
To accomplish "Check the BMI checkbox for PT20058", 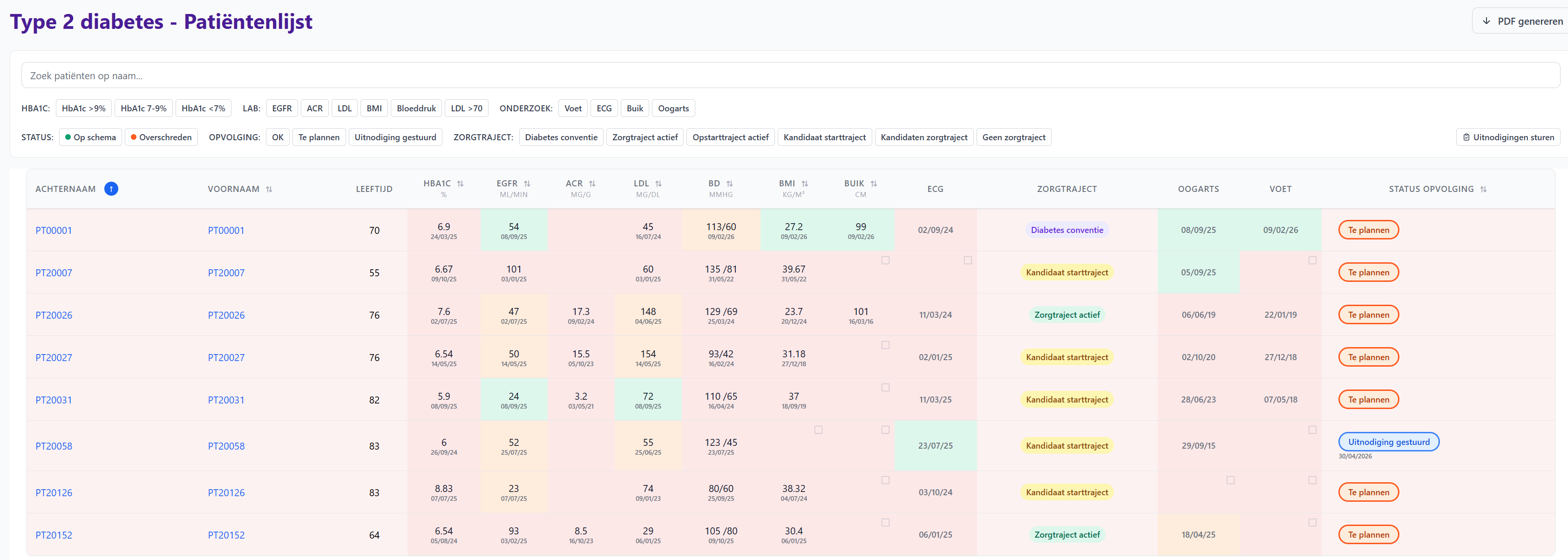I will (x=819, y=430).
